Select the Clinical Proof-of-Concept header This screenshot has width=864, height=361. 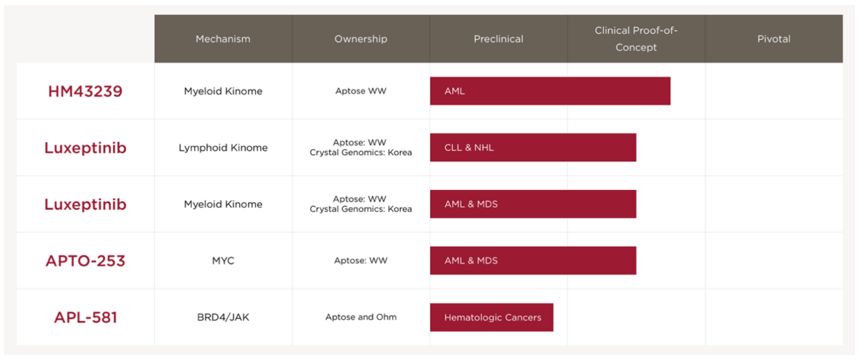[x=636, y=39]
